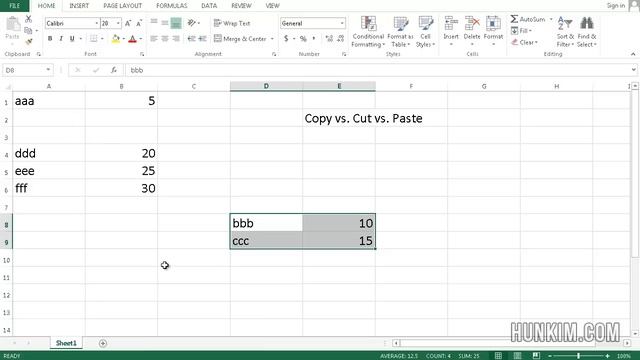Open the General number format dropdown
This screenshot has height=360, width=640.
point(342,23)
